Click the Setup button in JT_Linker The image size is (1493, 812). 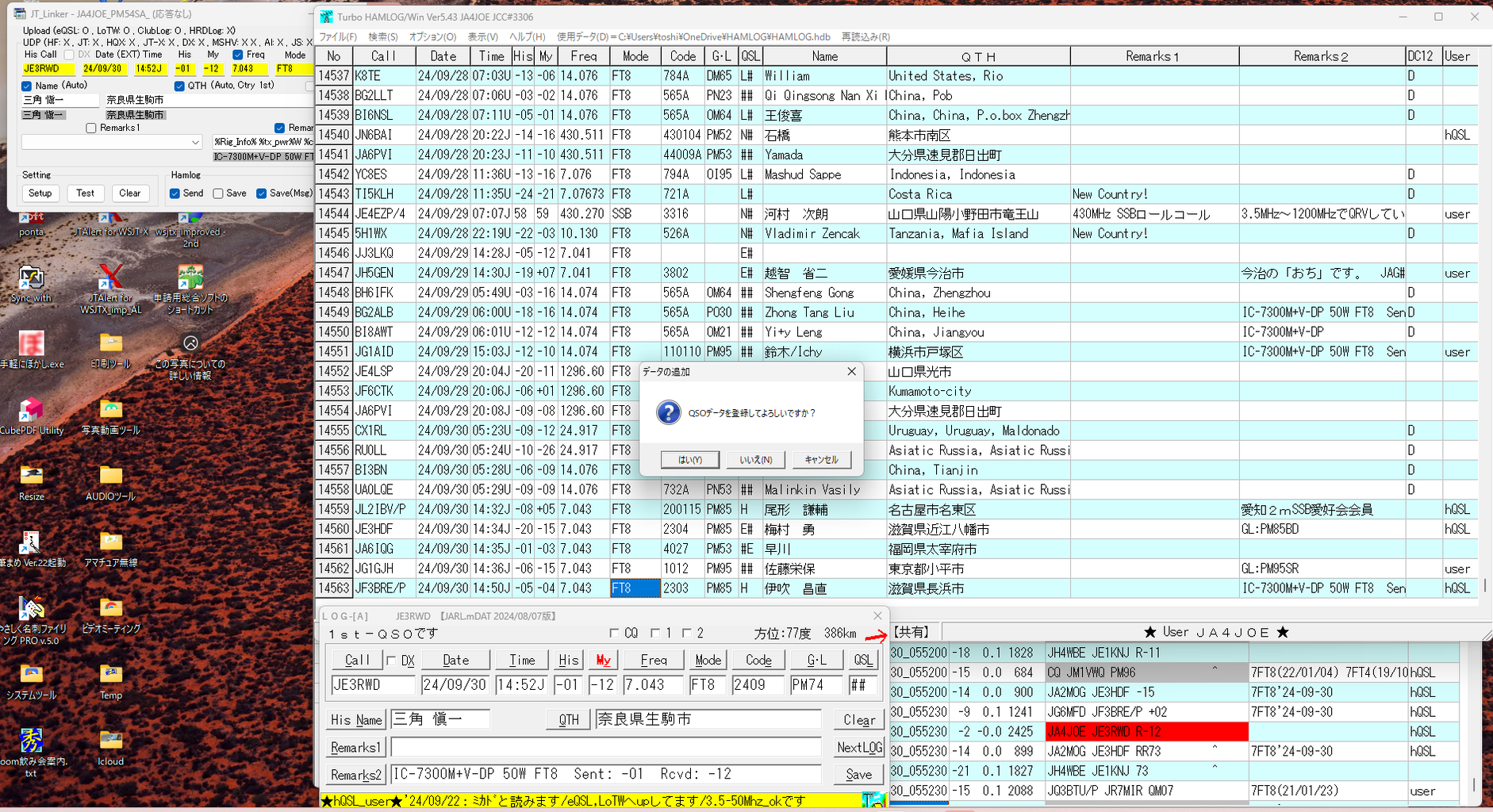tap(40, 193)
